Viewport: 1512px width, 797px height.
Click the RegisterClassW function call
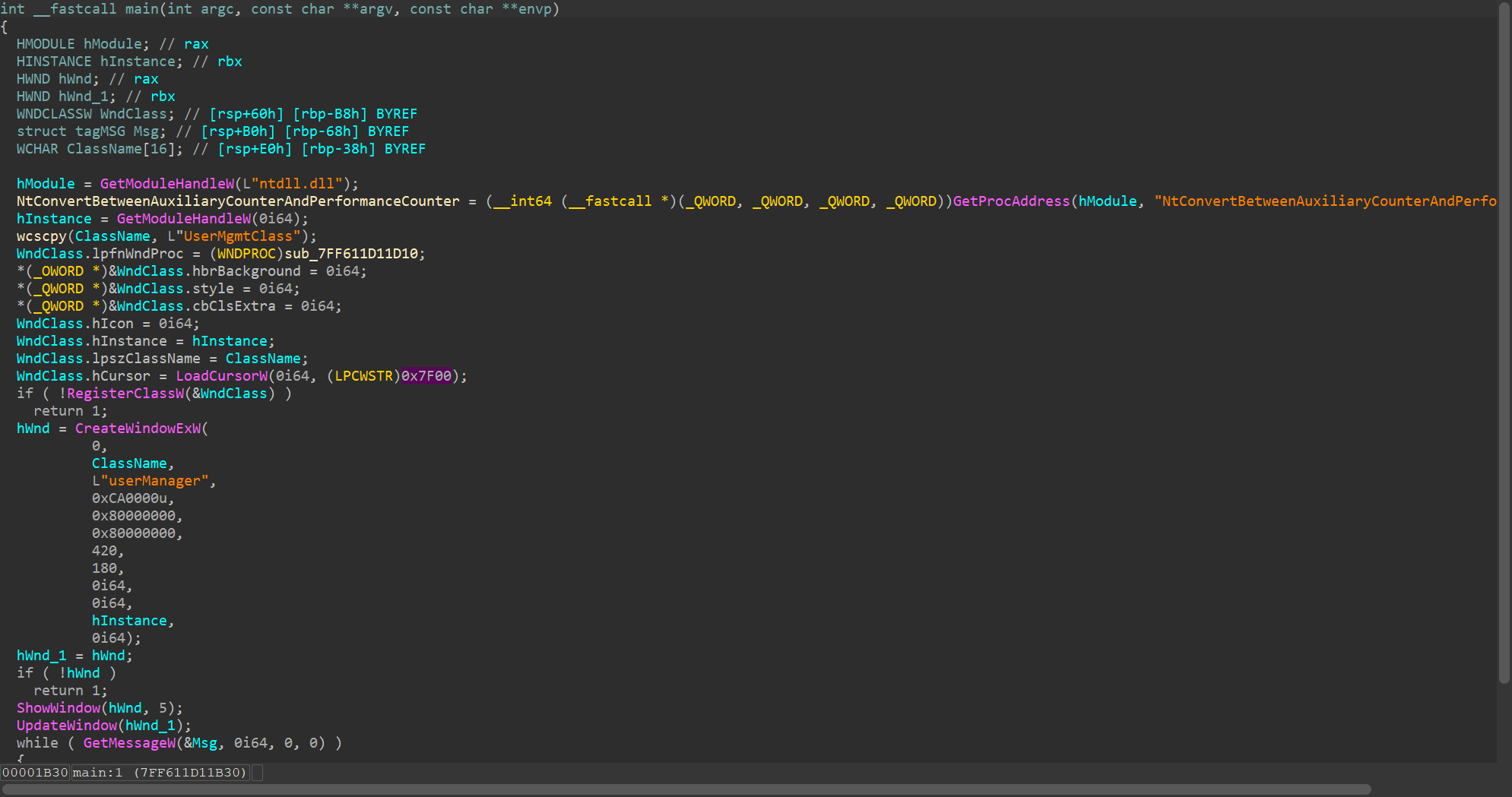[x=125, y=394]
